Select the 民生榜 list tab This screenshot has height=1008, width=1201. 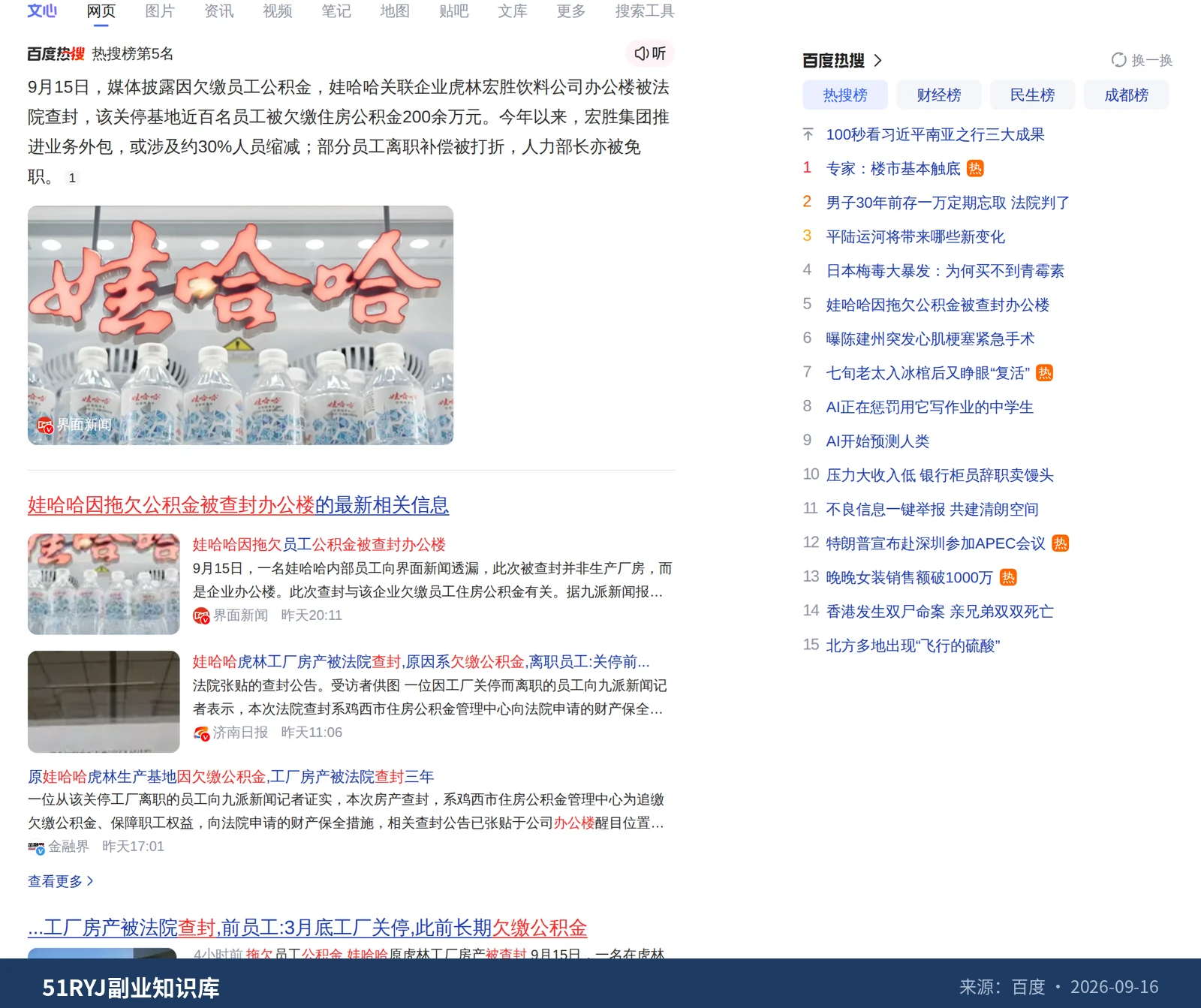[1032, 95]
